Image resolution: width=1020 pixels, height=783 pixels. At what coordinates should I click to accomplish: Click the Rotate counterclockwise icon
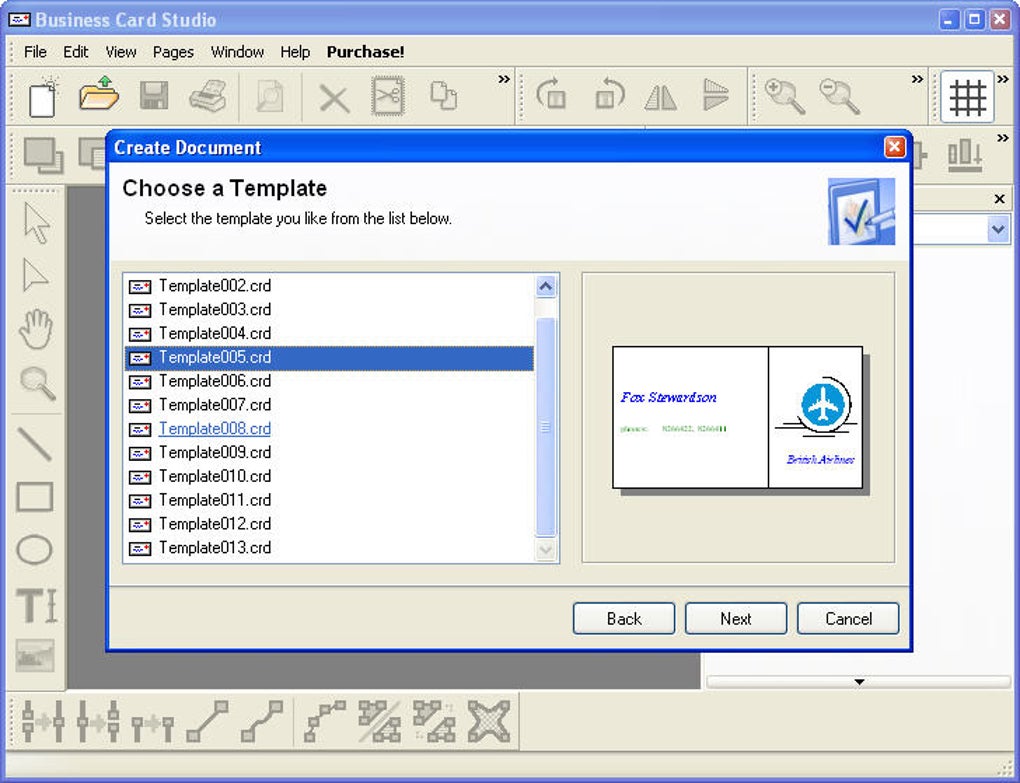(x=609, y=94)
